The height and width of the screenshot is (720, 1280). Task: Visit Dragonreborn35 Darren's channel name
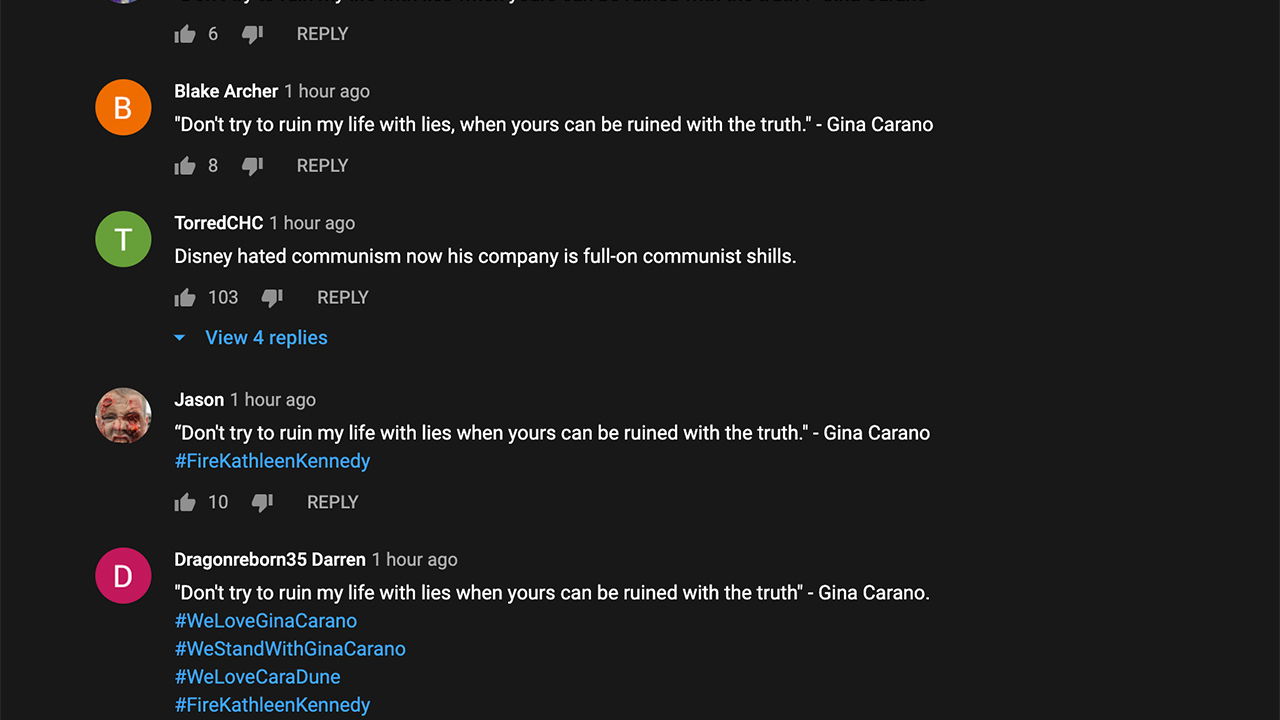270,560
